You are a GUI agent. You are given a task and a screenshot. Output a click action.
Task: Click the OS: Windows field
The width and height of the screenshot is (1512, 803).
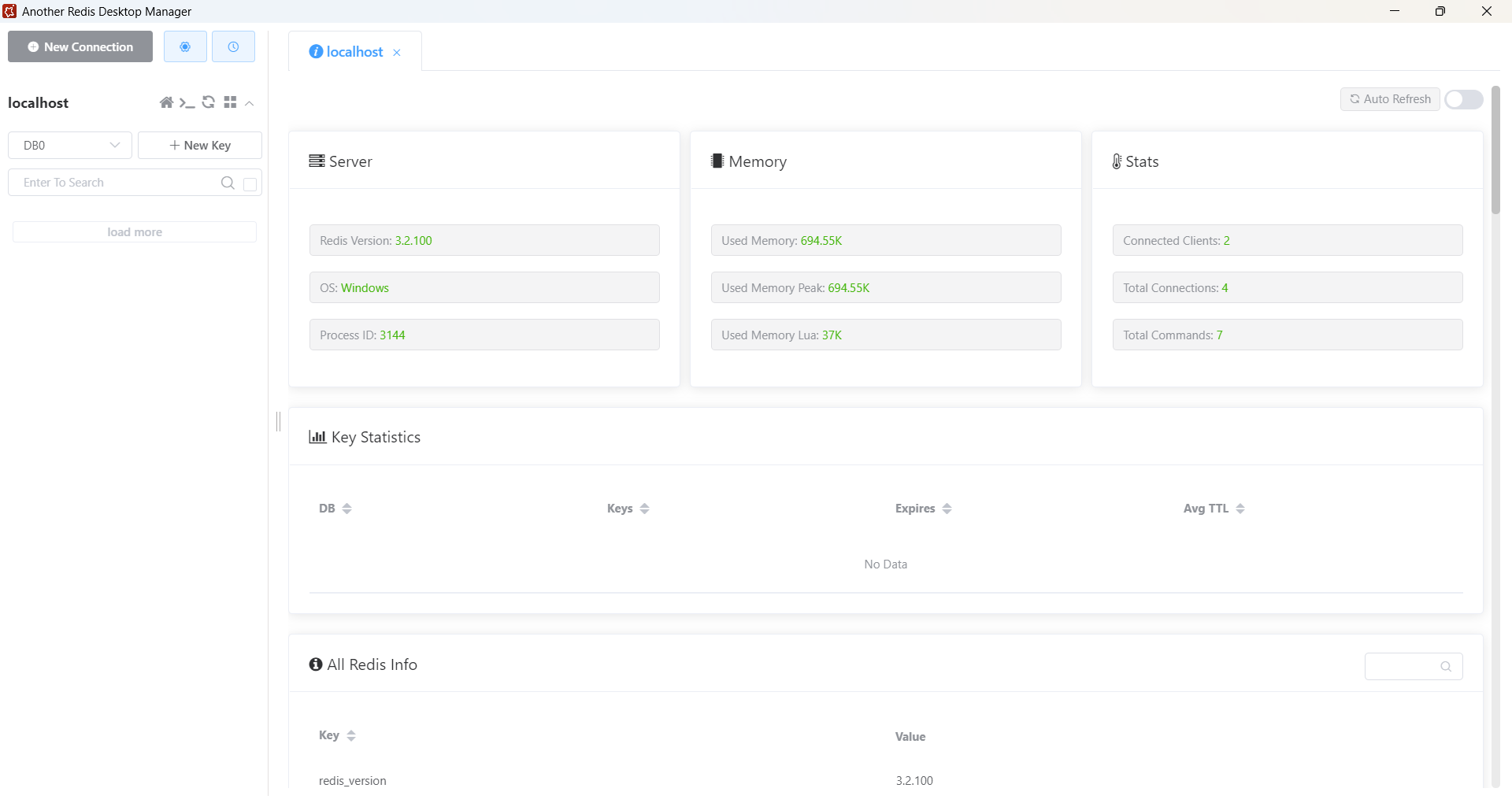pos(484,287)
